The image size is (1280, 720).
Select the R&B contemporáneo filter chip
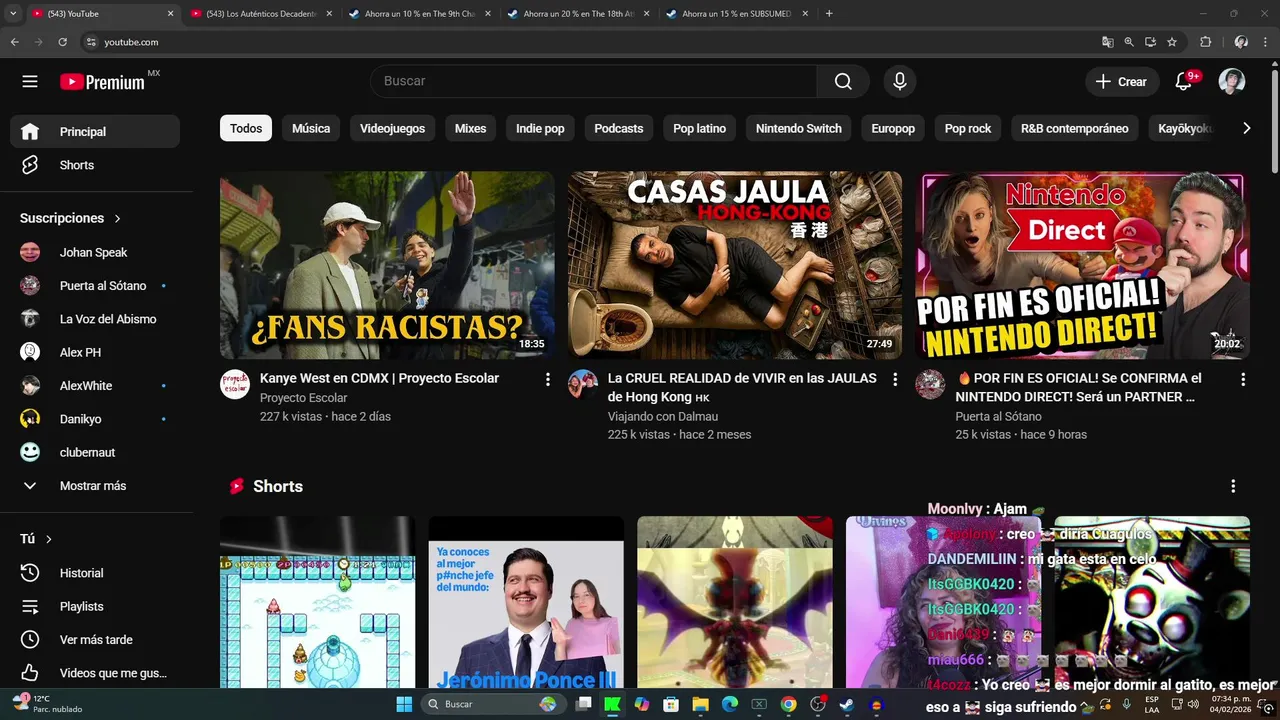[1074, 128]
